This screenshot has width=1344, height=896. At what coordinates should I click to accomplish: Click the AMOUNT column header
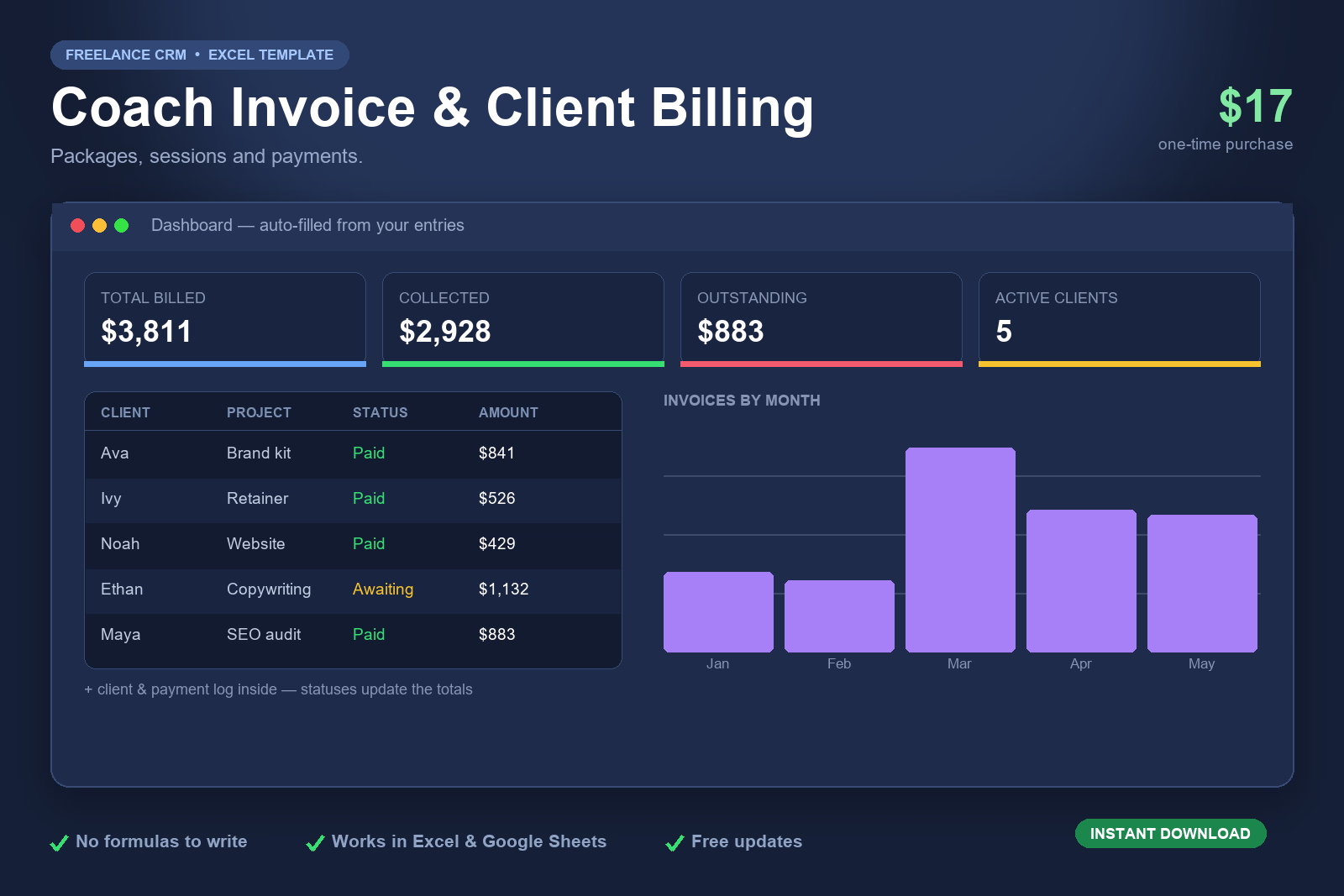[x=508, y=412]
